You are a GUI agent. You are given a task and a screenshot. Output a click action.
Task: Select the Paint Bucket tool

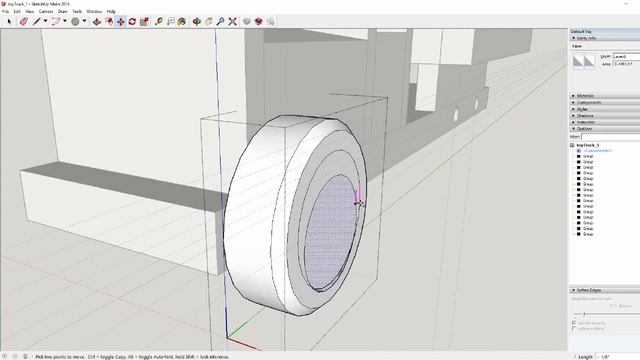click(x=182, y=22)
